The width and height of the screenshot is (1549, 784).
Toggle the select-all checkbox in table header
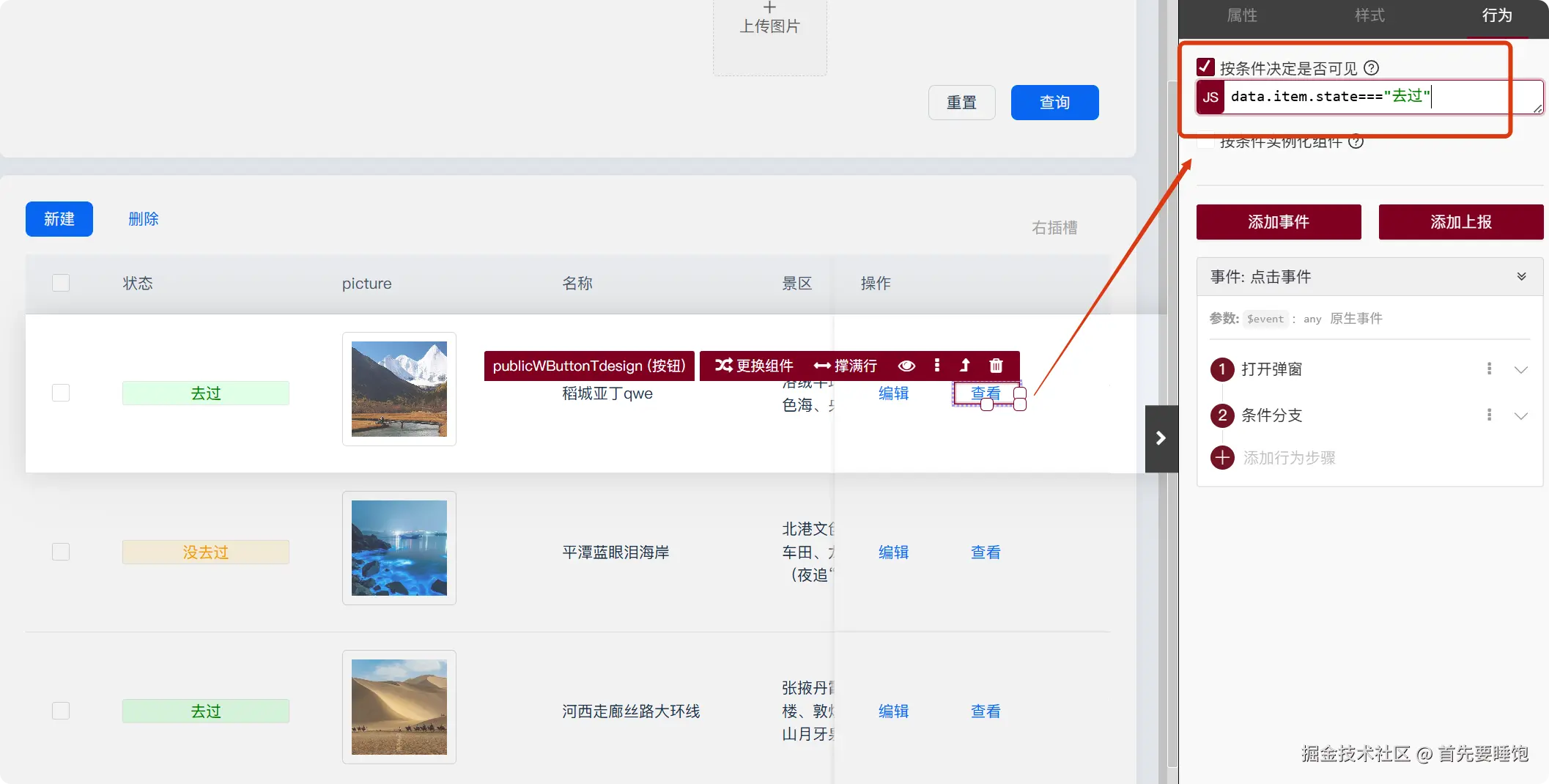[x=61, y=283]
